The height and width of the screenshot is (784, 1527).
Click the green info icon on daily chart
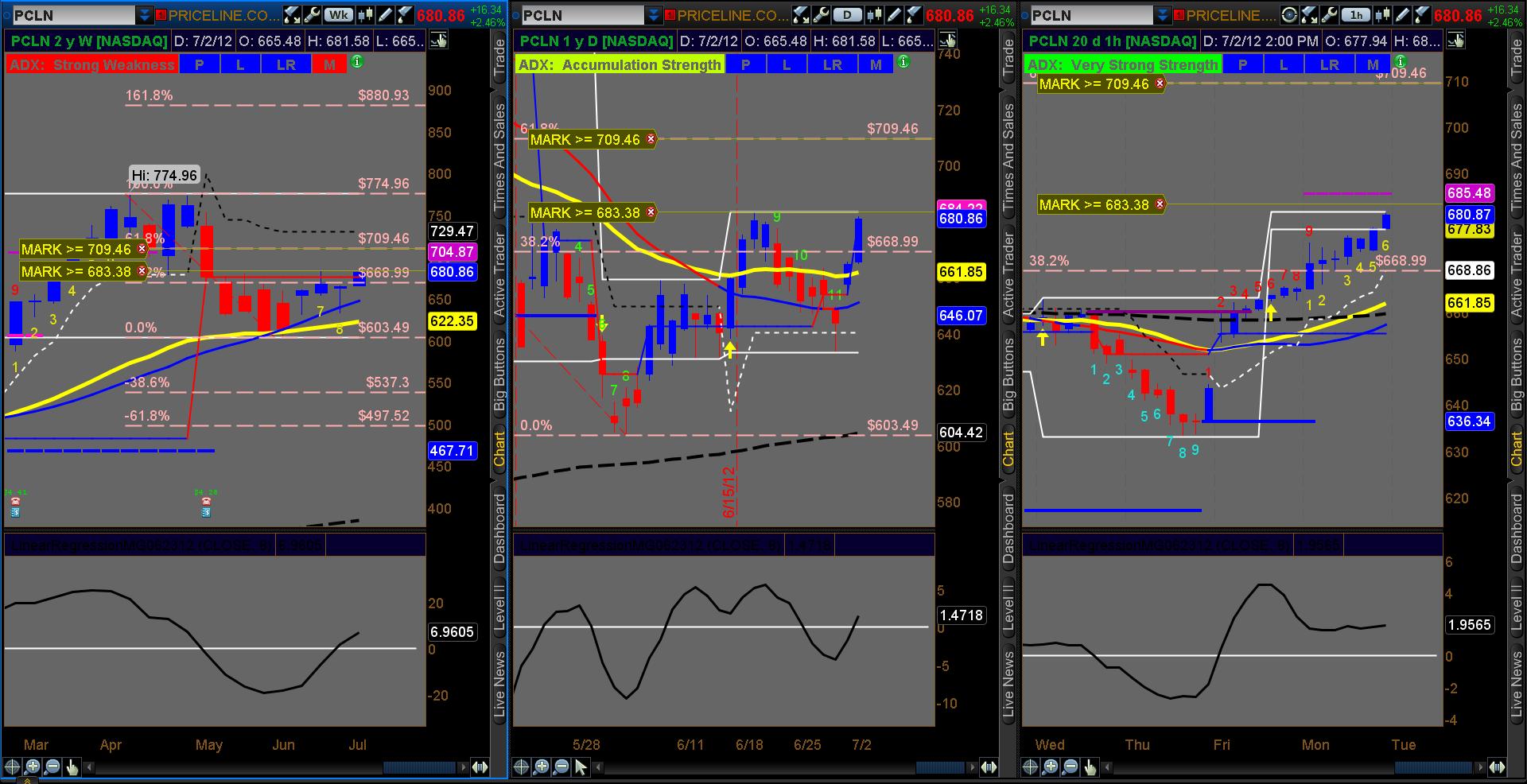click(x=903, y=62)
